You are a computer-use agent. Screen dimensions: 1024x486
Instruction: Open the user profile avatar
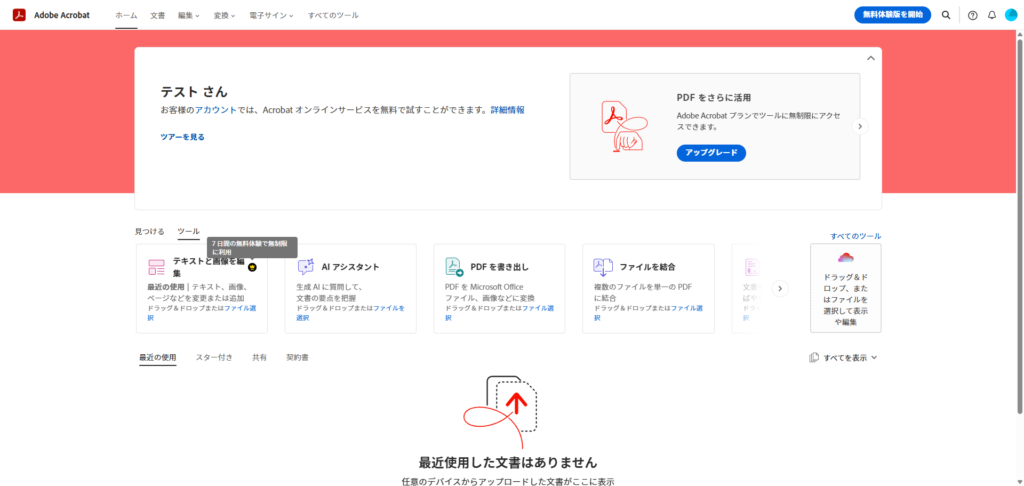[1011, 15]
